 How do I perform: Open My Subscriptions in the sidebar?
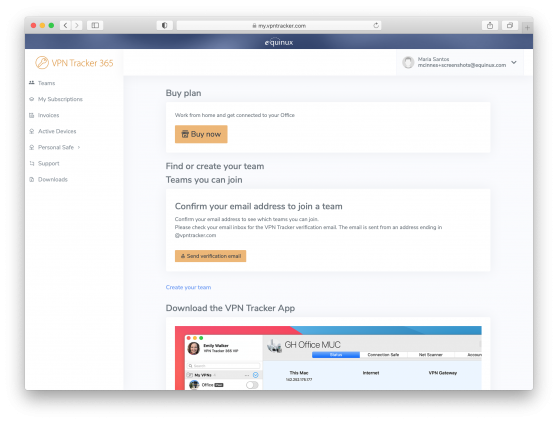coord(60,99)
